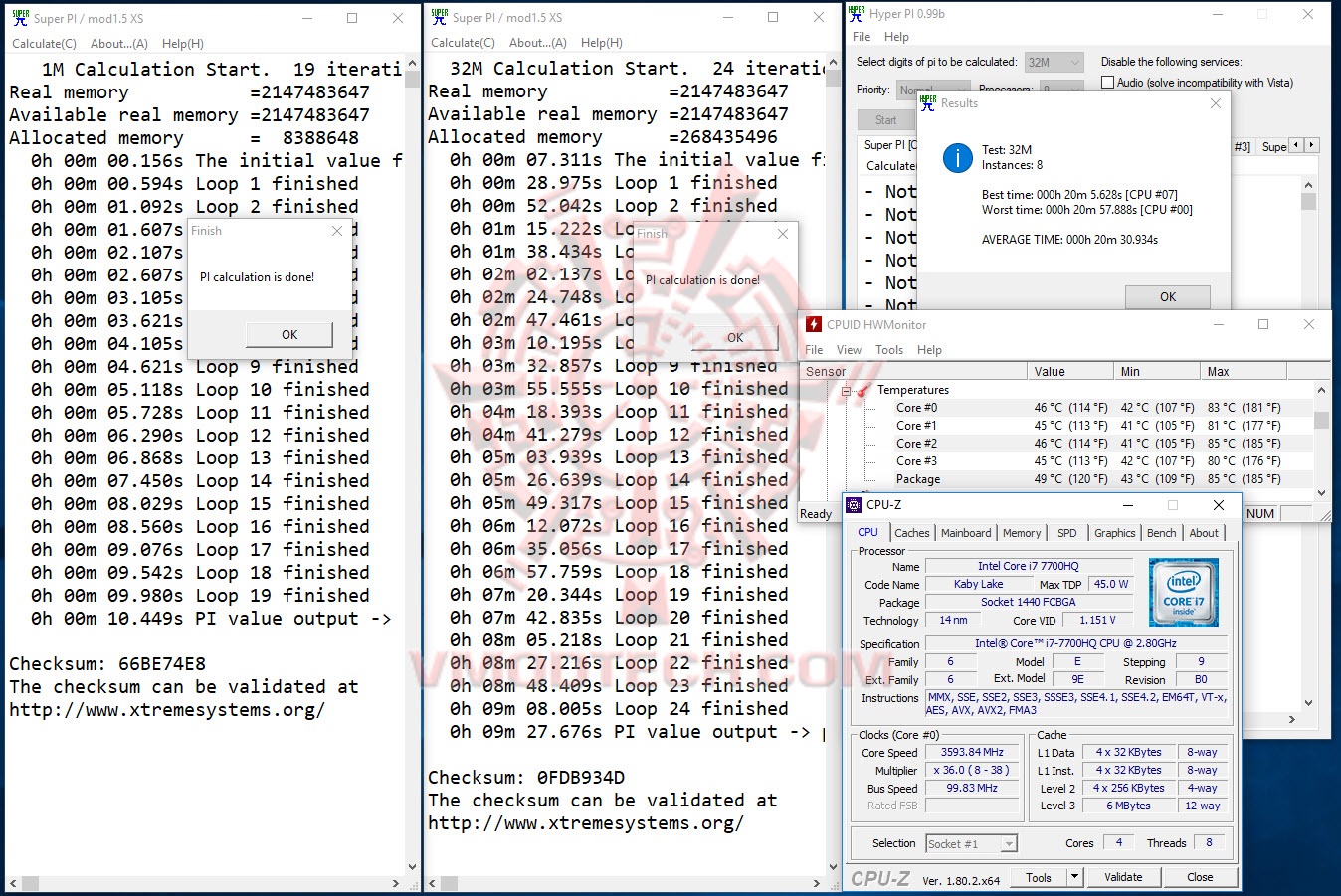Viewport: 1341px width, 896px height.
Task: Click OK in the 1M Super PI Finish dialog
Action: [289, 335]
